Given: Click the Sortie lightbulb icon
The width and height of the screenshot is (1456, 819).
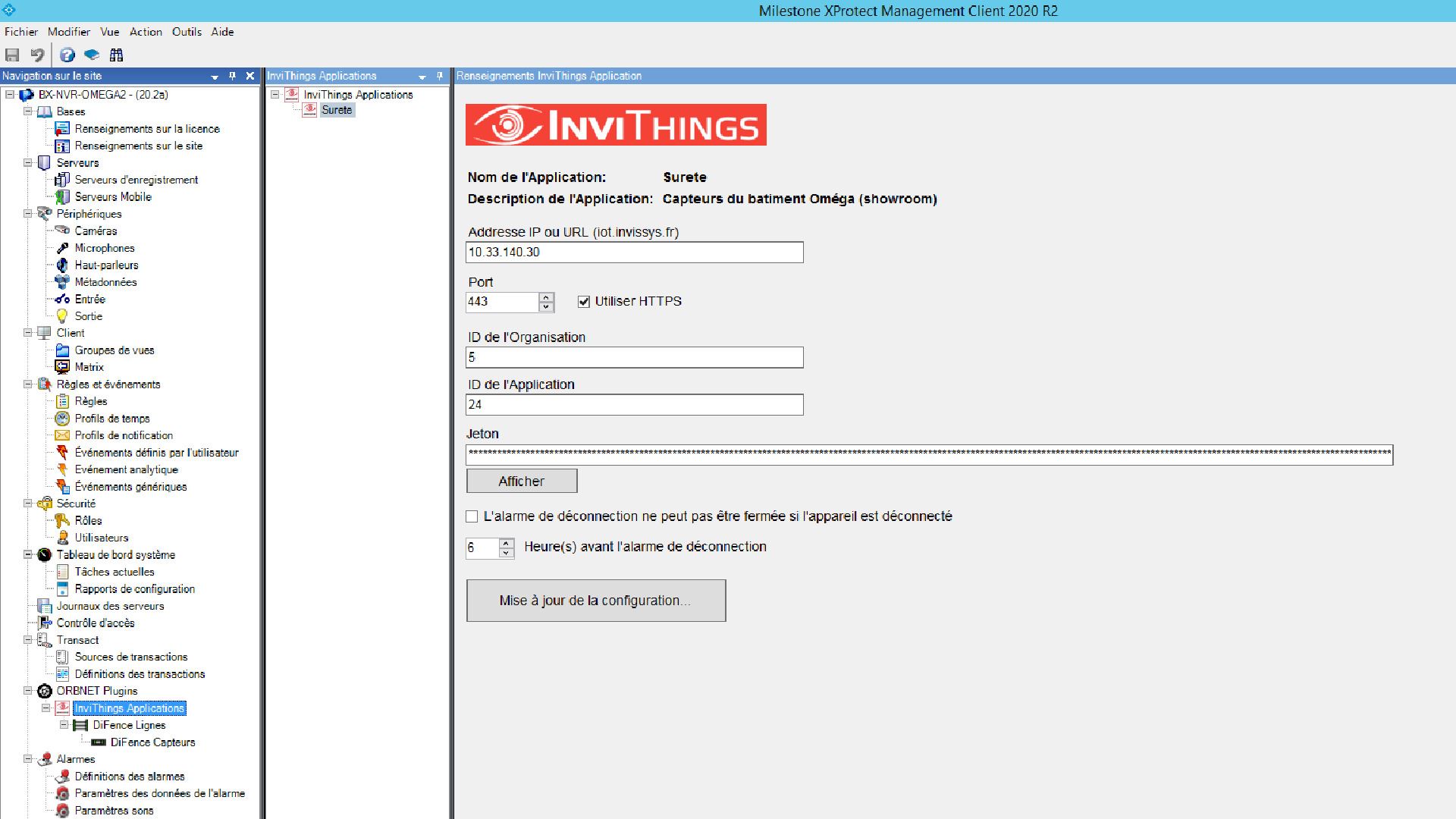Looking at the screenshot, I should coord(62,316).
